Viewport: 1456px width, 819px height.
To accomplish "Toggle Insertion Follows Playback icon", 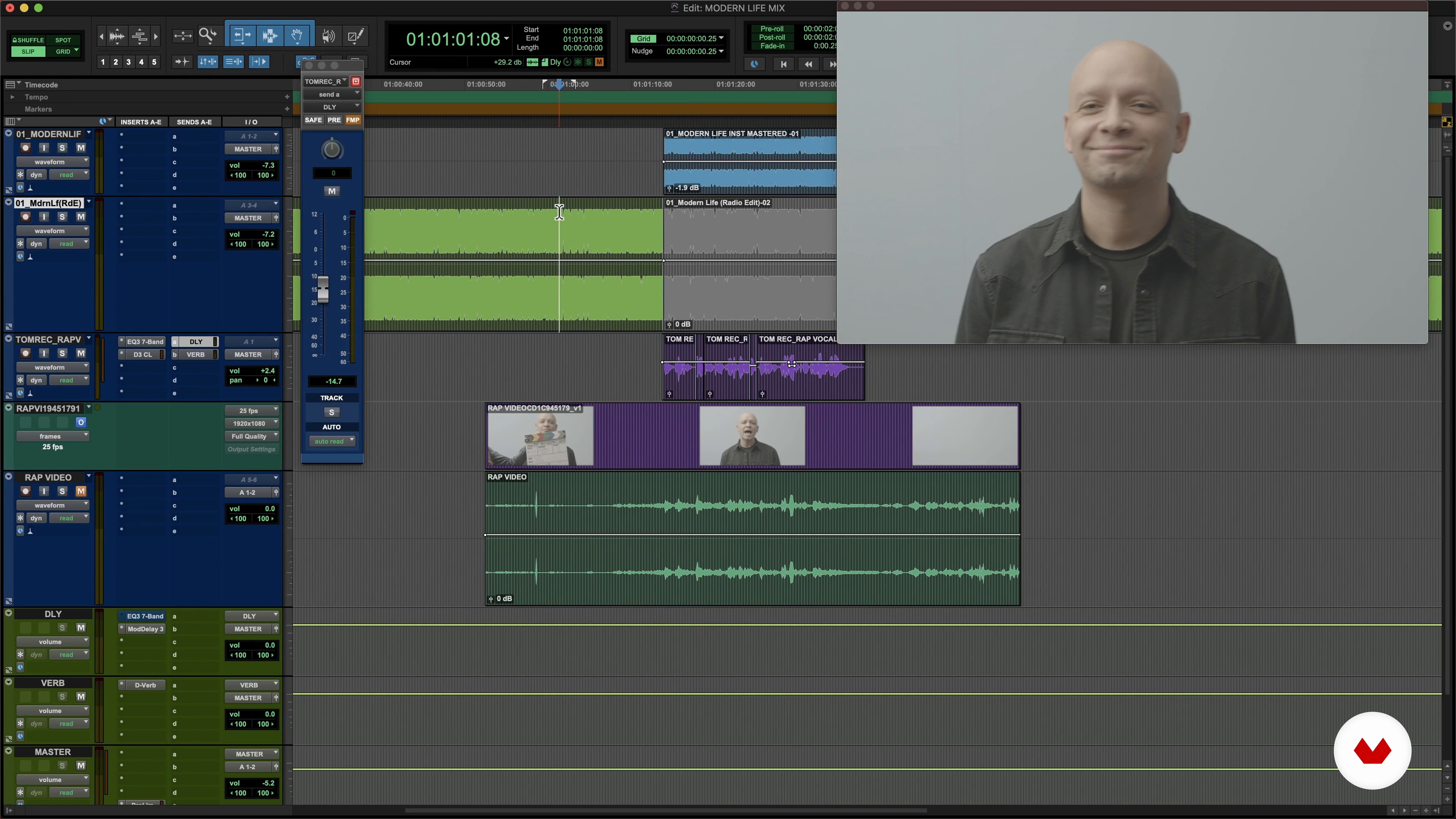I will point(259,61).
